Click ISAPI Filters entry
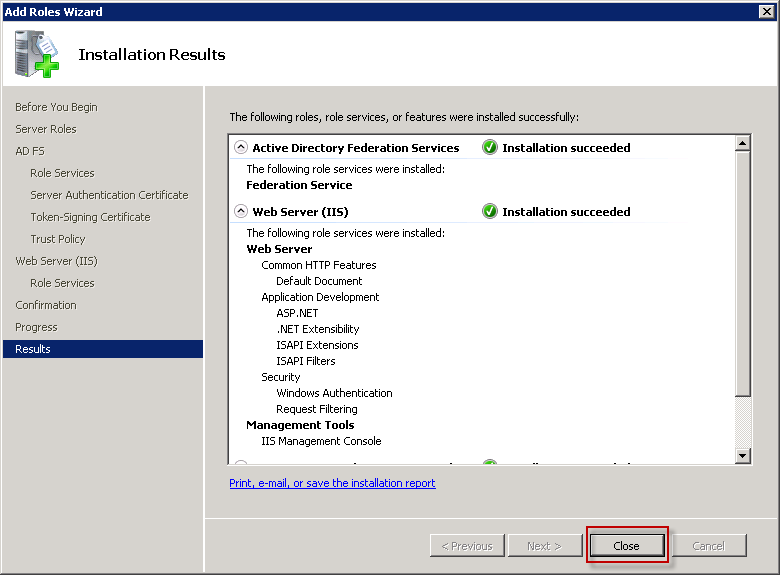Screen dimensions: 780x575 click(x=305, y=361)
